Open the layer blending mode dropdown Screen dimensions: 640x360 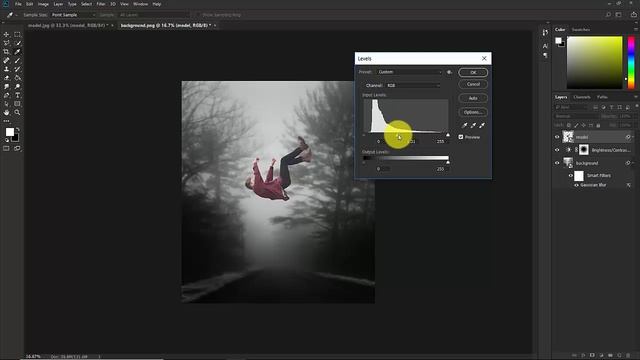click(578, 116)
